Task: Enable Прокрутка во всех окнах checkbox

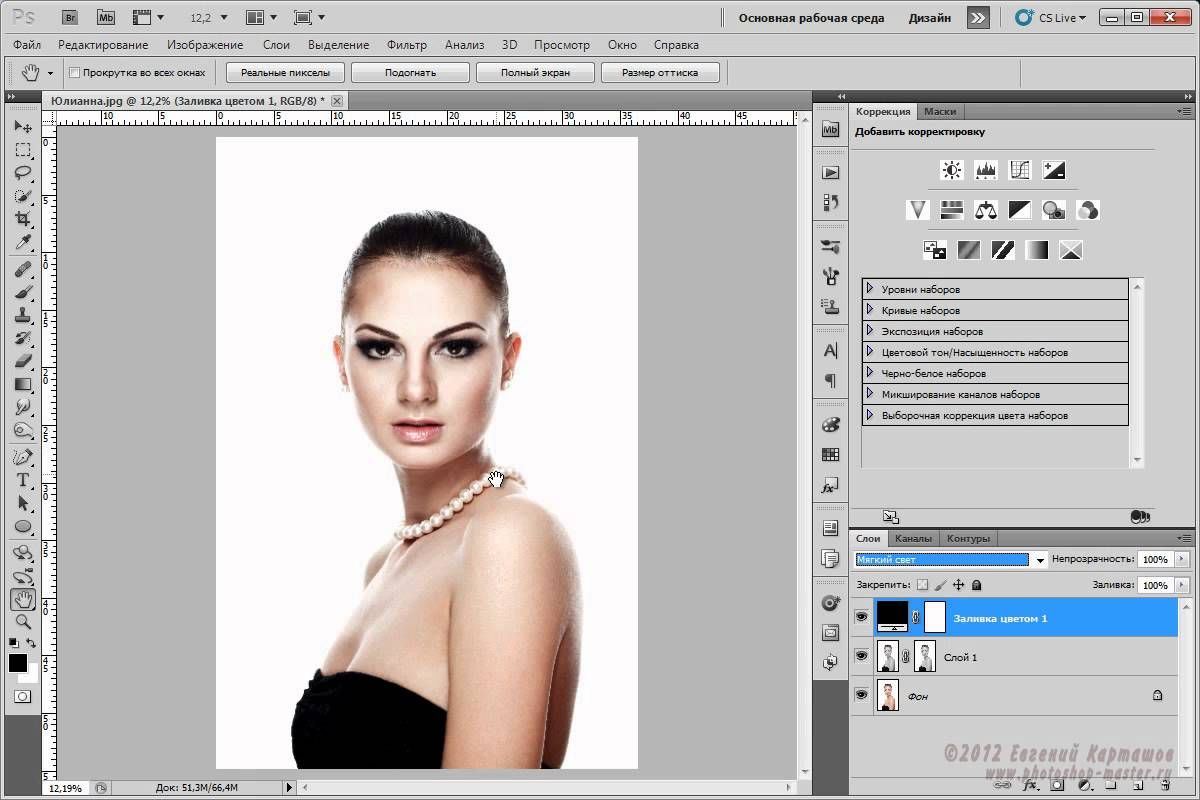Action: [74, 73]
